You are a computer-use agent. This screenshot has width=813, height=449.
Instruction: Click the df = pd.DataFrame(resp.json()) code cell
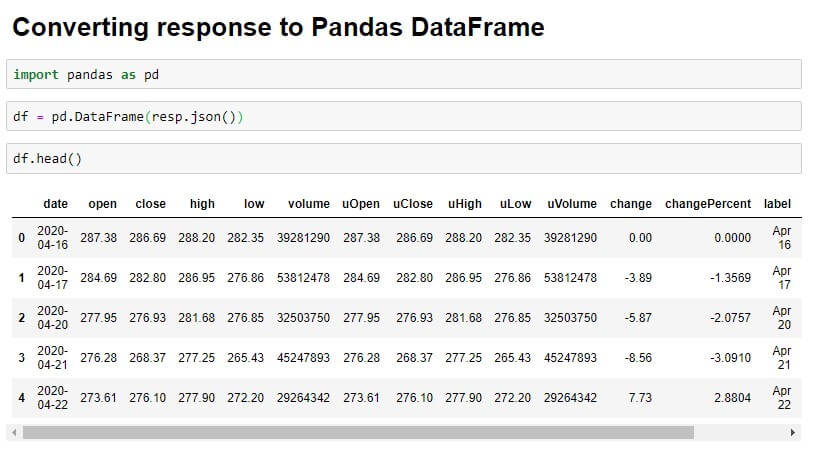404,116
